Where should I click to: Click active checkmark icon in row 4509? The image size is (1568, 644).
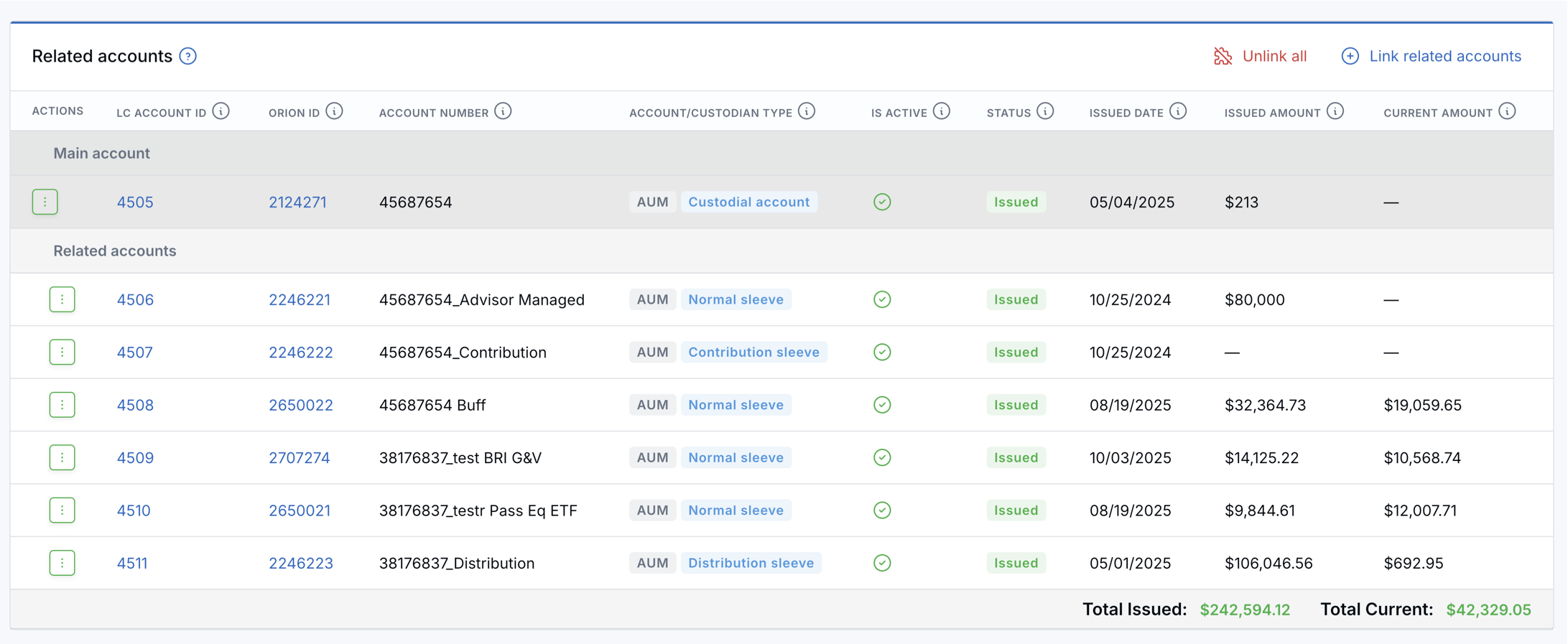(x=882, y=457)
